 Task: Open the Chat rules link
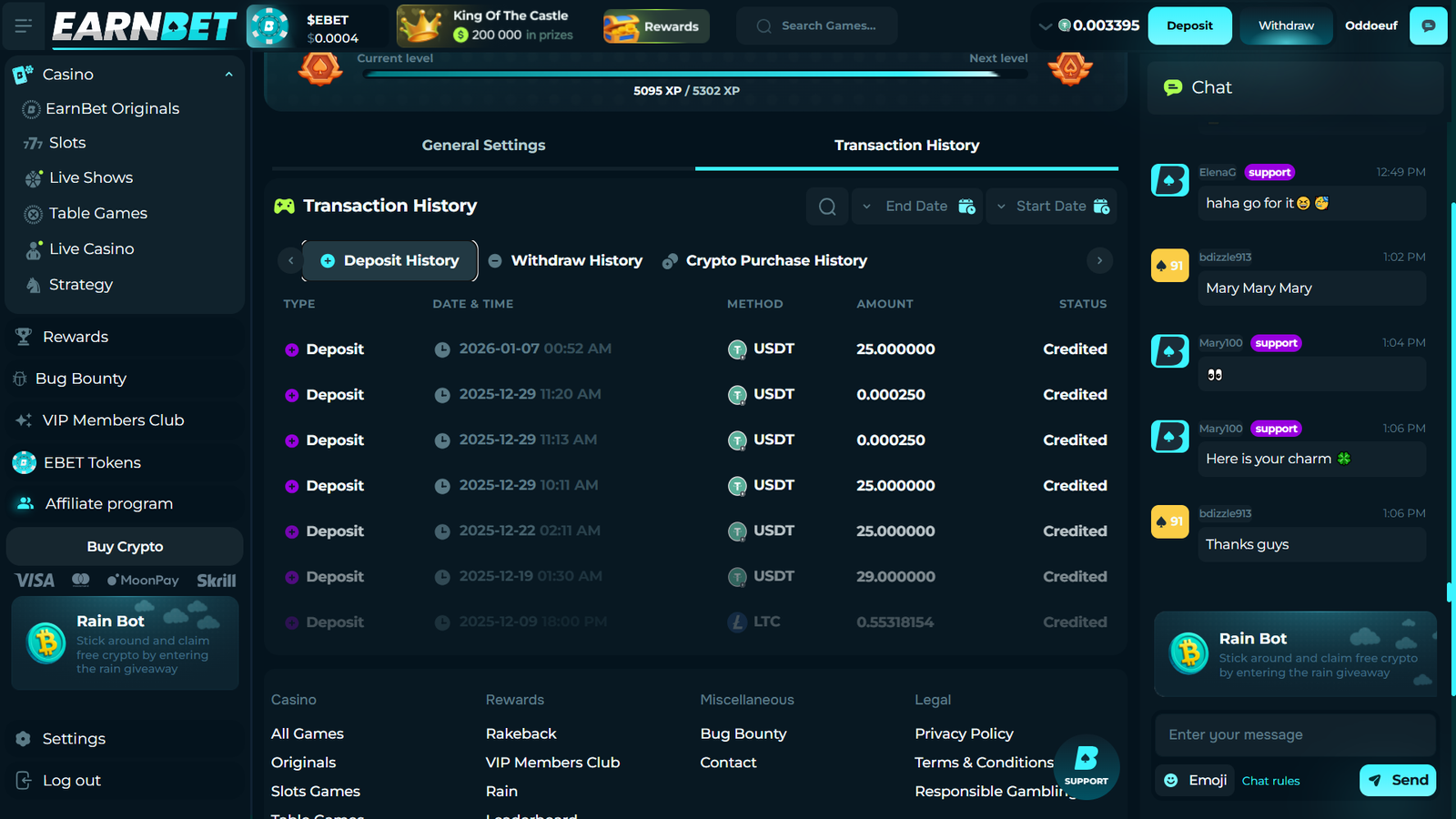pos(1270,781)
